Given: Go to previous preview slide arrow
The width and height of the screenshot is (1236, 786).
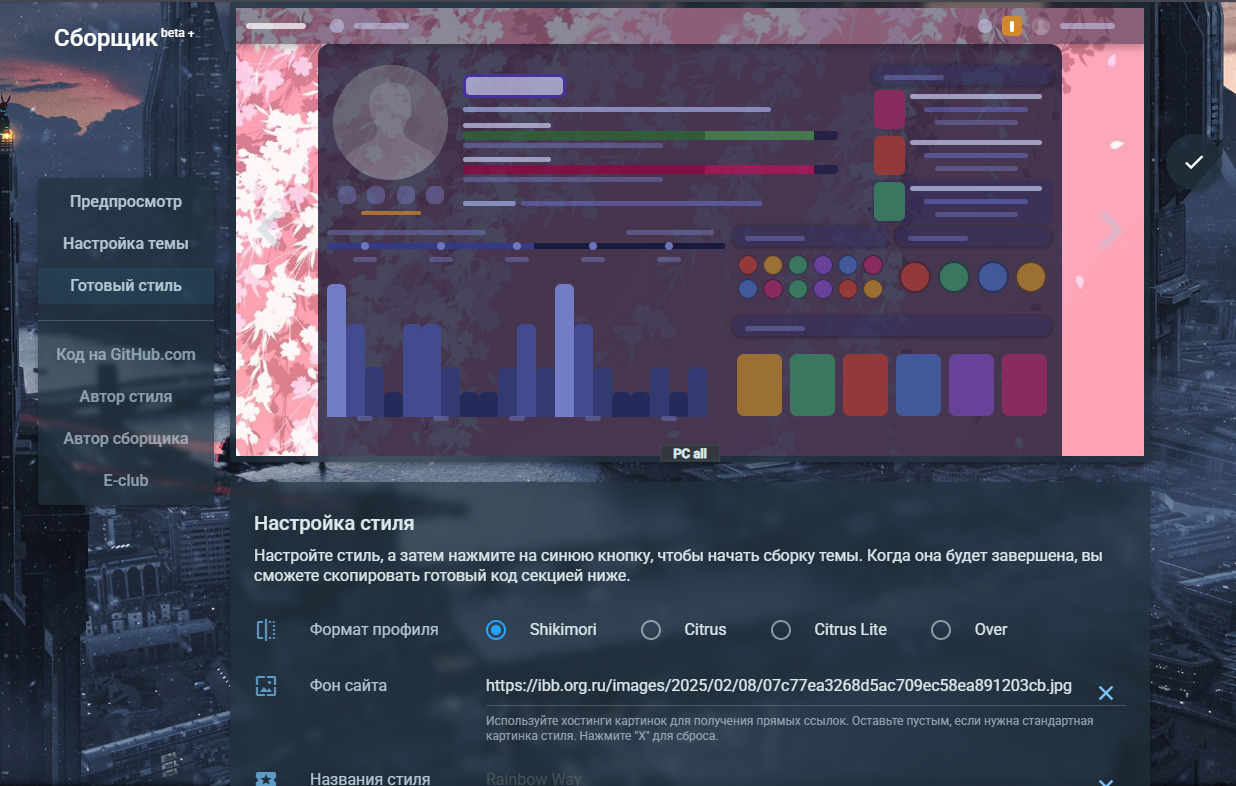Looking at the screenshot, I should tap(267, 230).
